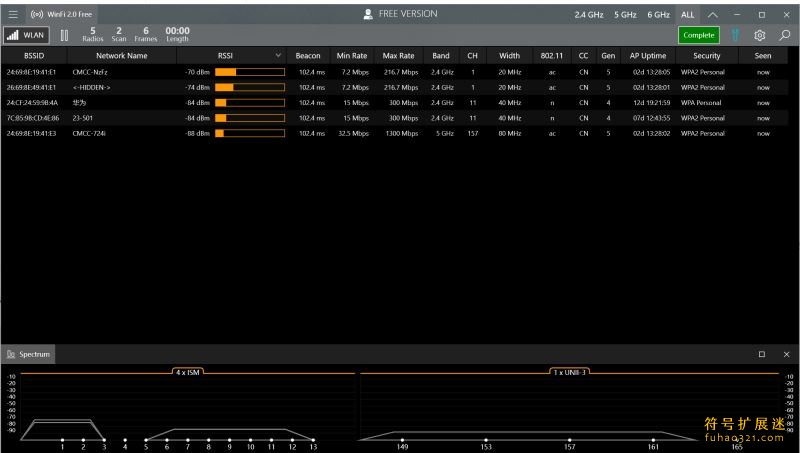Select the ALL bands filter
800x453 pixels.
click(x=687, y=15)
